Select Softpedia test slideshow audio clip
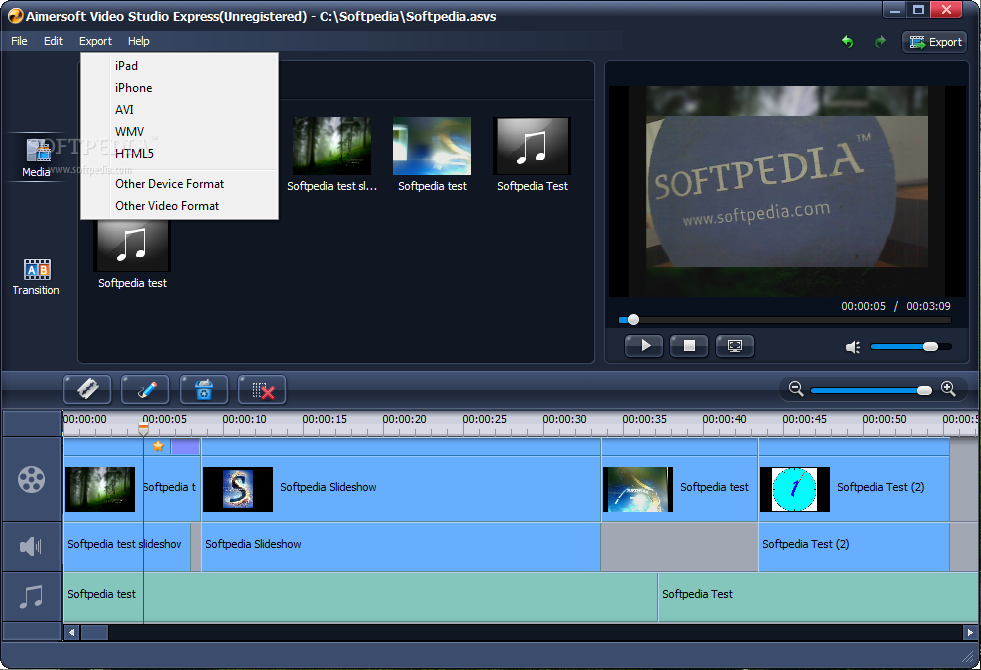Viewport: 981px width, 670px height. [127, 546]
